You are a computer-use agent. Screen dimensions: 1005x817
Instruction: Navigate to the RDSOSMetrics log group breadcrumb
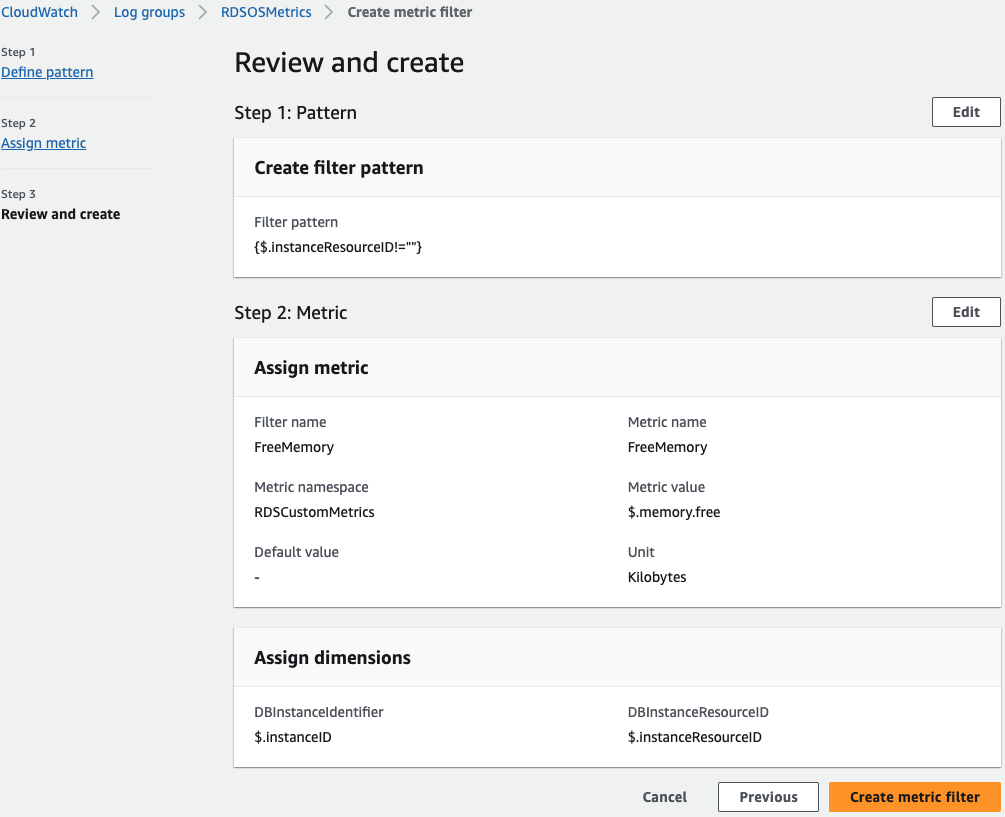point(266,13)
